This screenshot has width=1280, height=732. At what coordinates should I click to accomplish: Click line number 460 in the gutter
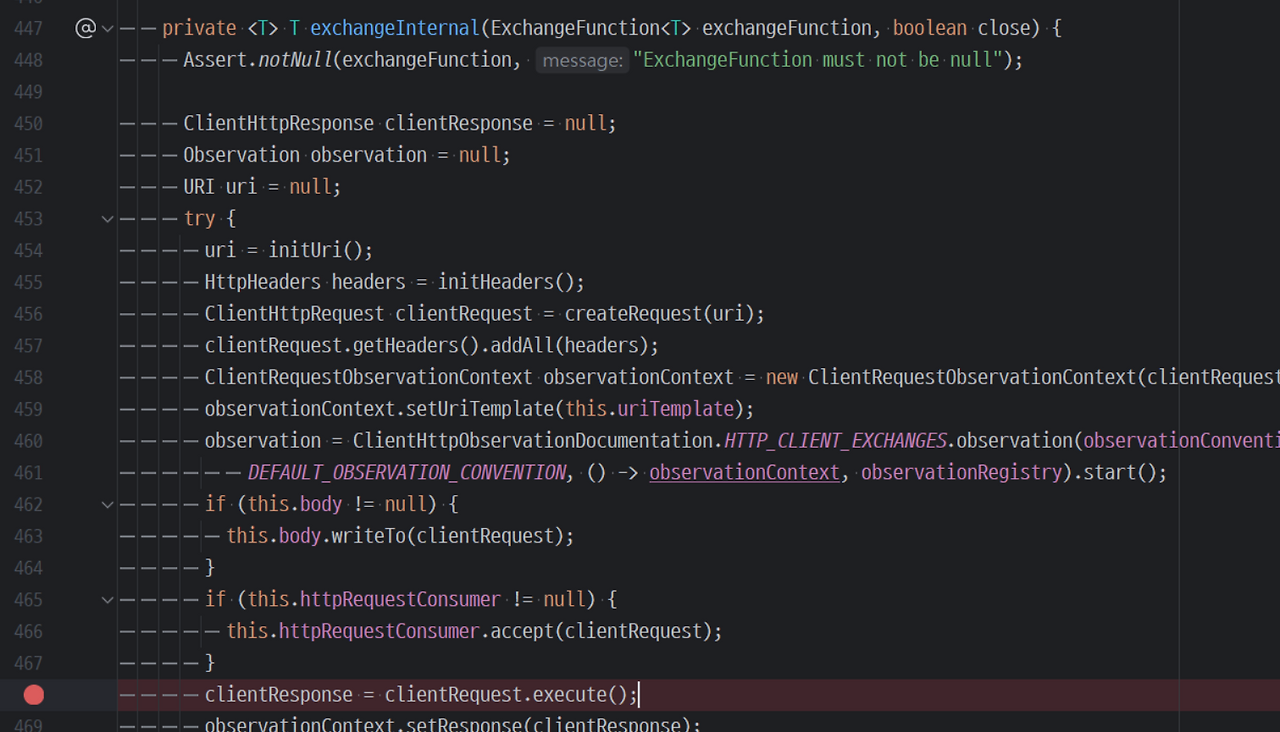point(28,441)
